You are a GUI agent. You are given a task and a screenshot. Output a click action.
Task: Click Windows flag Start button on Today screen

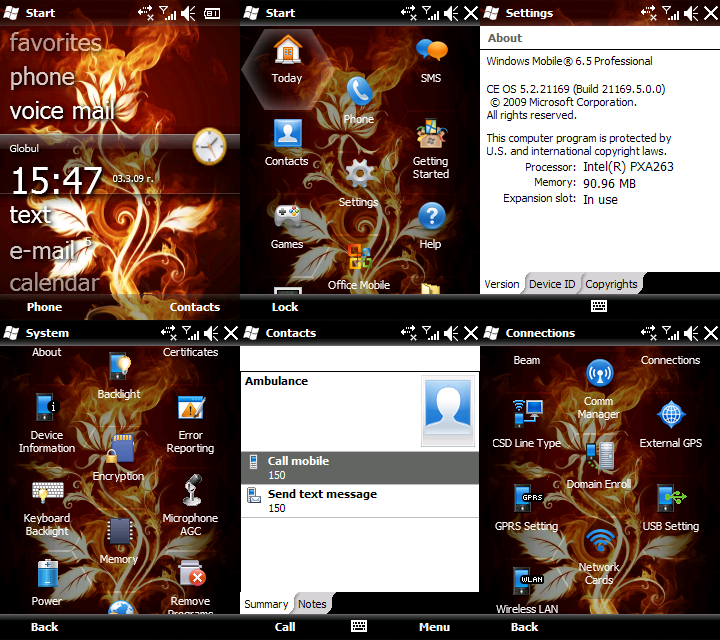[11, 13]
